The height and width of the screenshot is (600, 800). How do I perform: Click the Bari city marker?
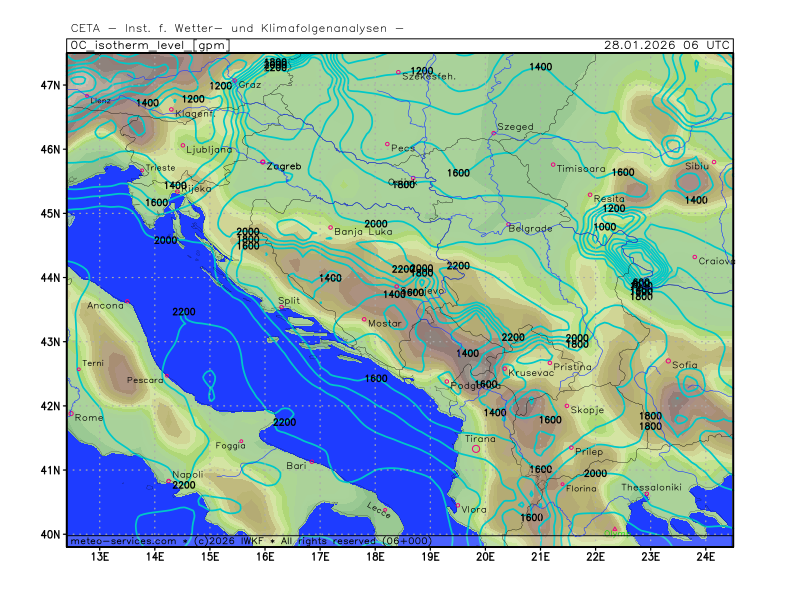[312, 461]
